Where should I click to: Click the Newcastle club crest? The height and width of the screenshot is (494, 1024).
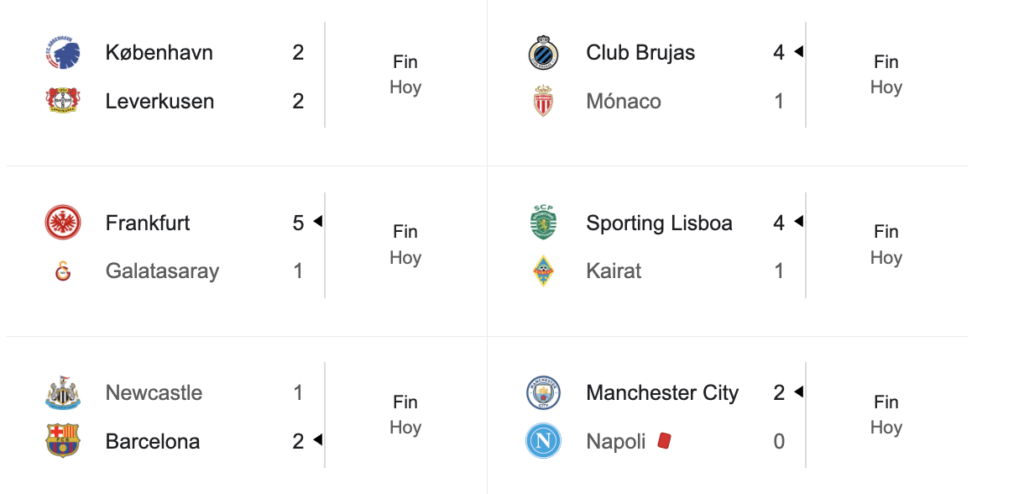(x=63, y=393)
